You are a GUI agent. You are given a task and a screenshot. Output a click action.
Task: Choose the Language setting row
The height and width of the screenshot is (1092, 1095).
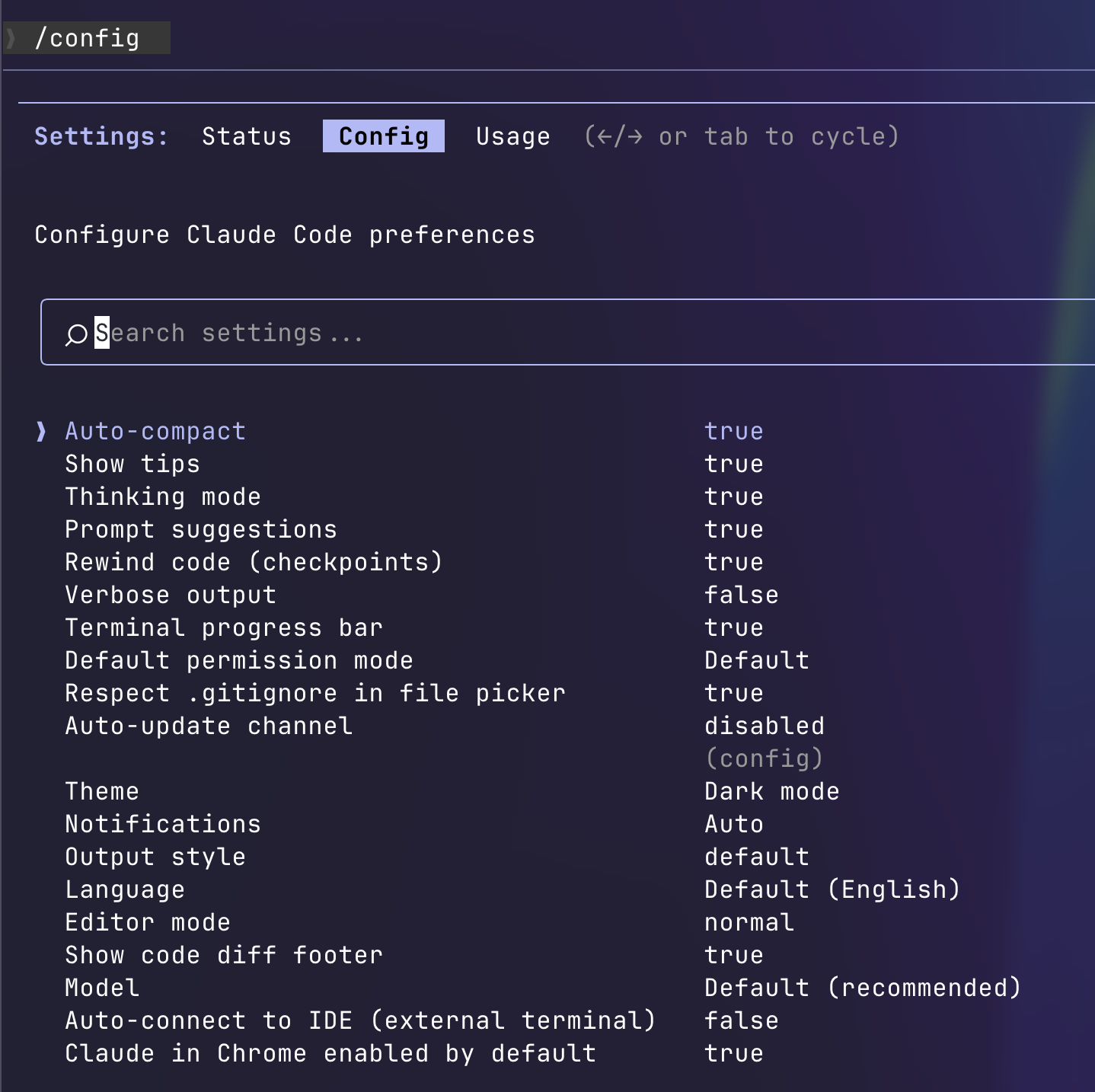point(125,890)
